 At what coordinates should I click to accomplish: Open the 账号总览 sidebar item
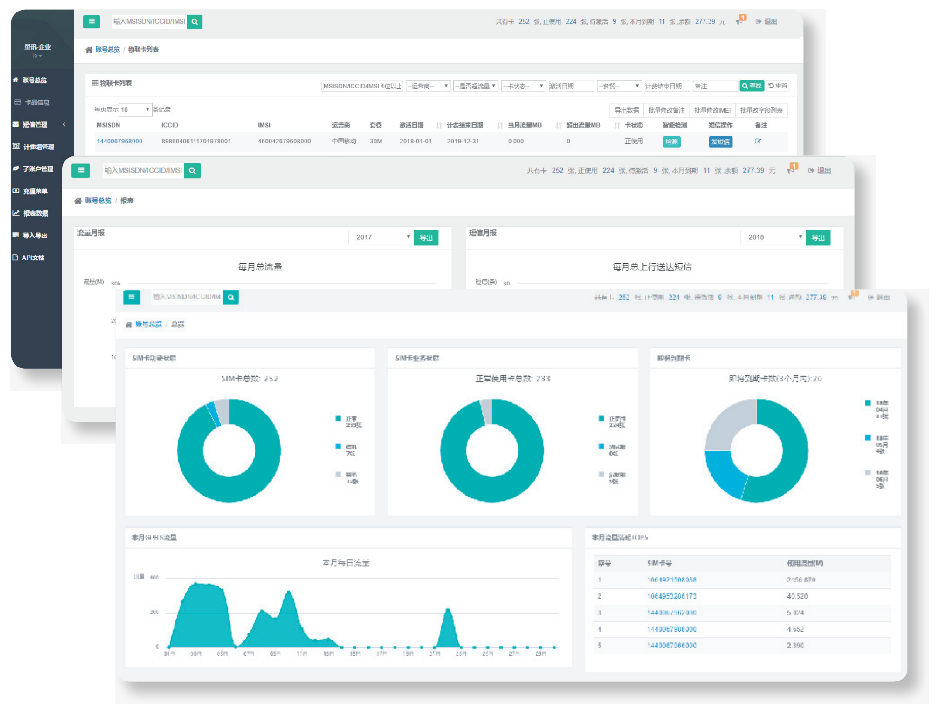(x=32, y=79)
